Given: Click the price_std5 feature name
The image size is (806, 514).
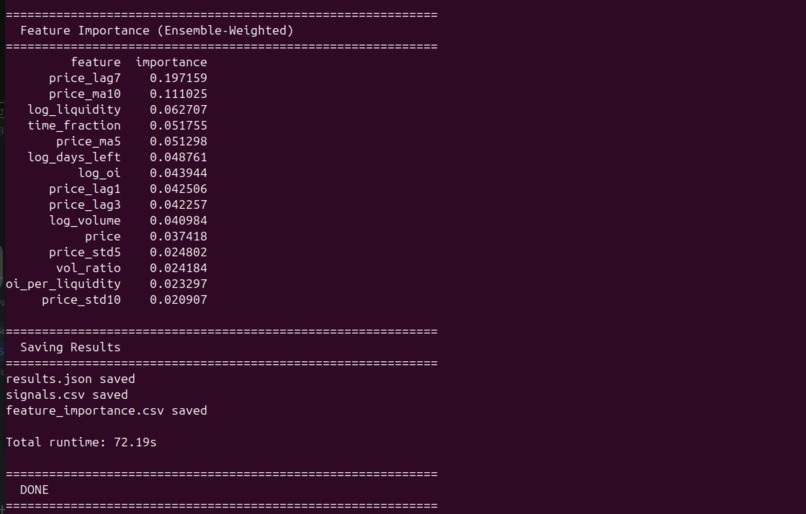Looking at the screenshot, I should [x=85, y=252].
